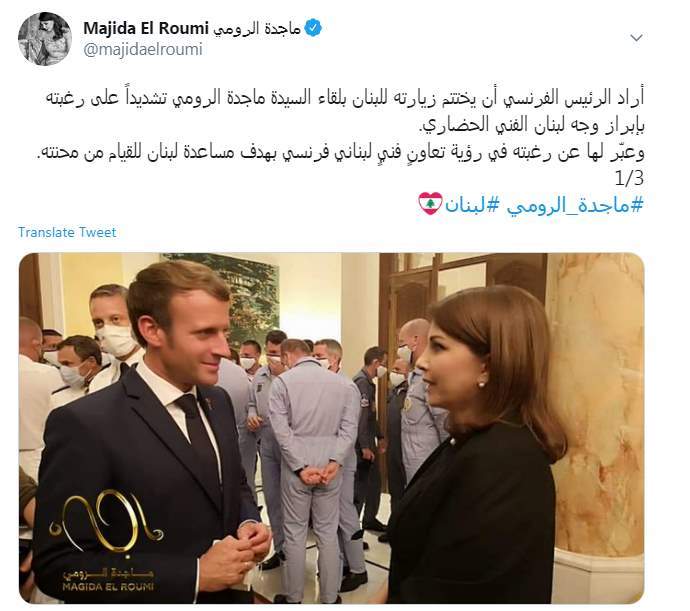This screenshot has width=690, height=611.
Task: Click Translate Tweet
Action: [x=67, y=232]
